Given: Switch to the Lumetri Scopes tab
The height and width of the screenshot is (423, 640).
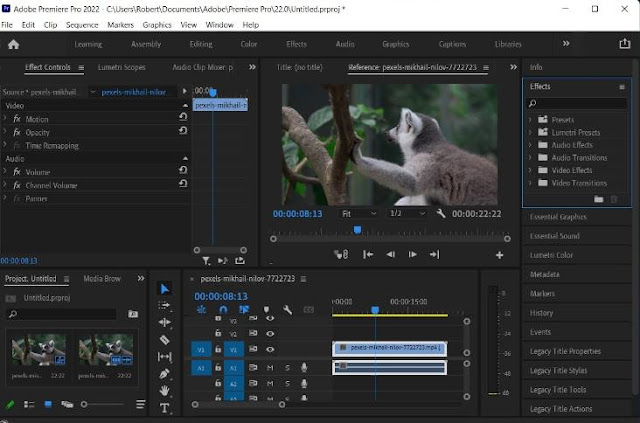Looking at the screenshot, I should [x=122, y=67].
